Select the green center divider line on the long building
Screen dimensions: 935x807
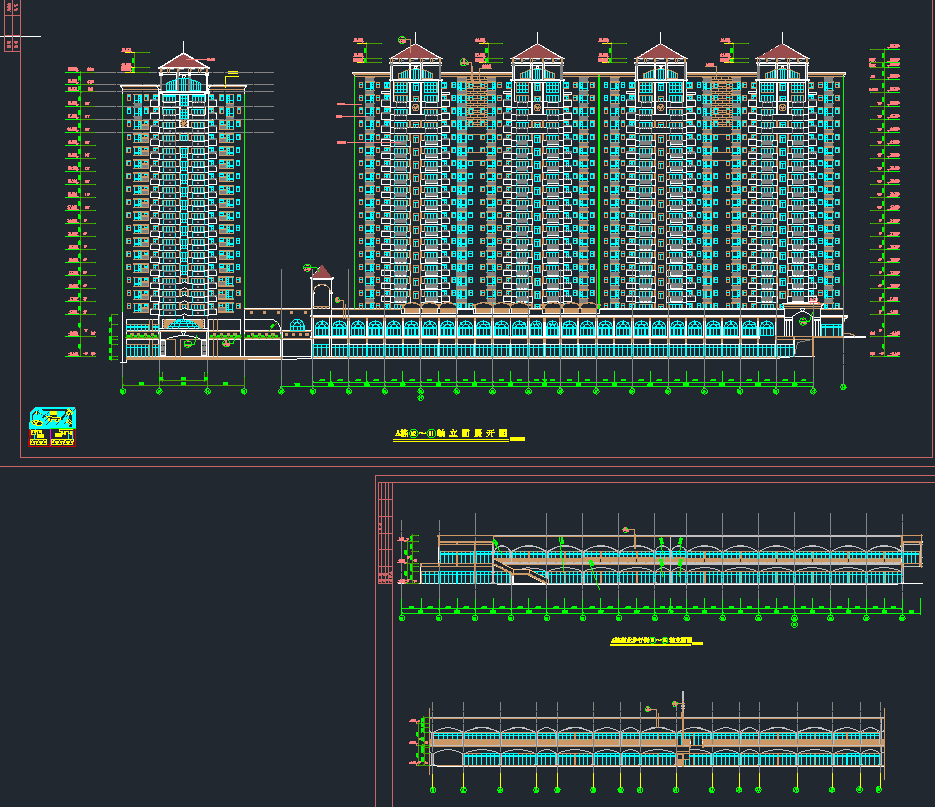pos(599,191)
